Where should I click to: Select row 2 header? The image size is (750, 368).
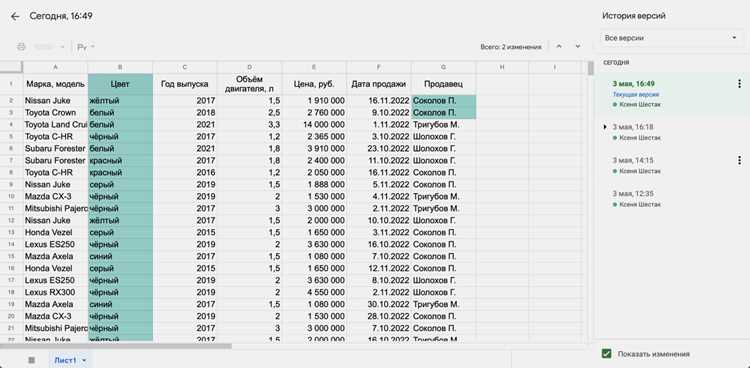11,101
